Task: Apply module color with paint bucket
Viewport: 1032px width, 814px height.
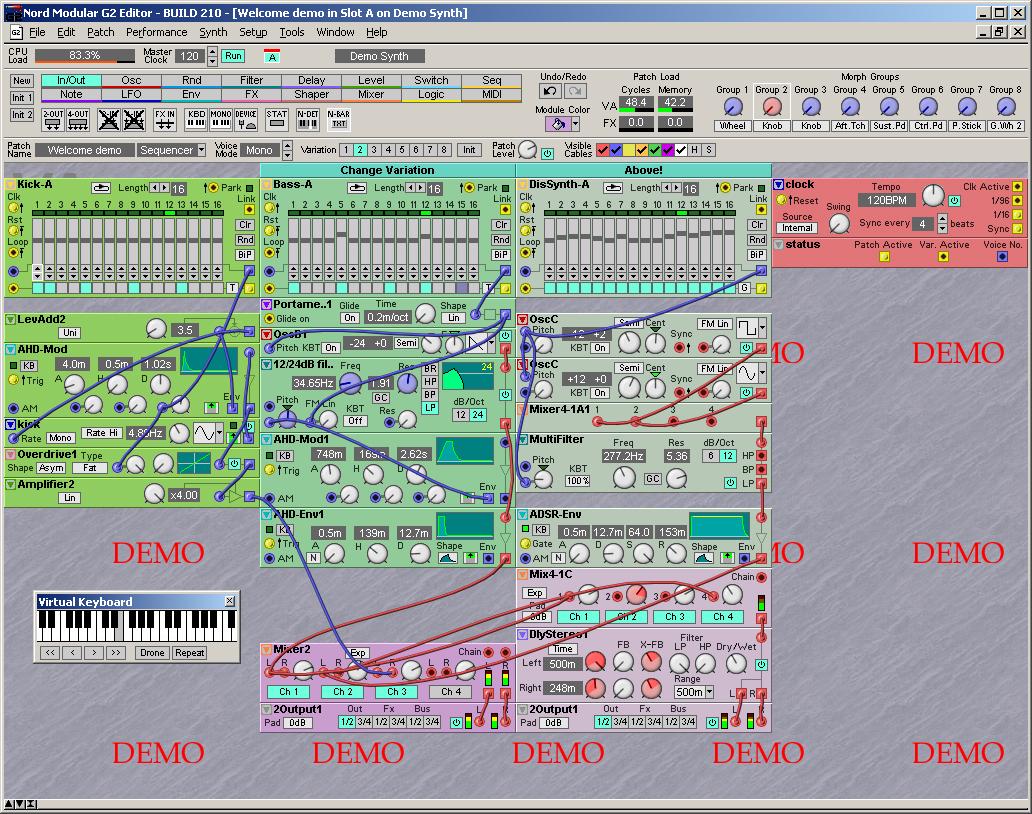Action: click(557, 124)
